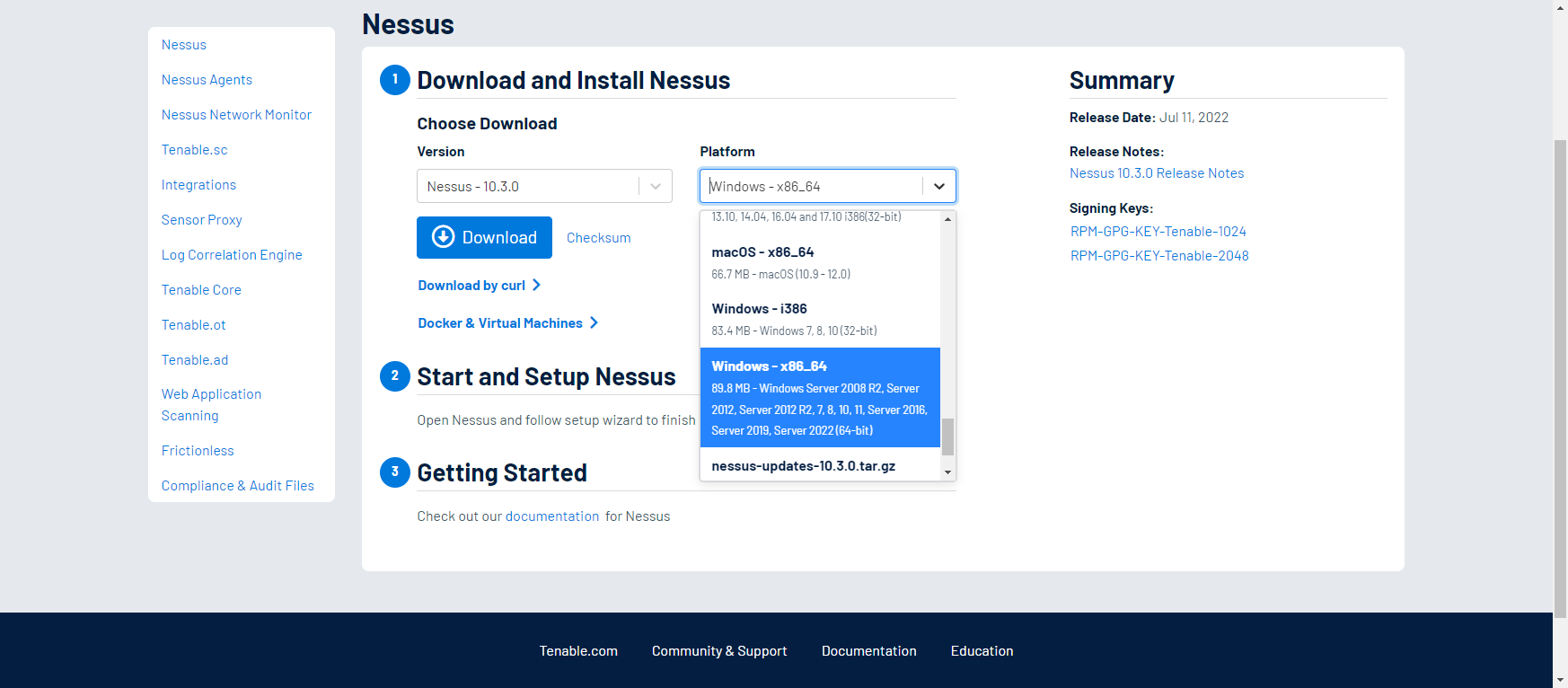Open Tenable.com footer link
1568x688 pixels.
point(578,651)
